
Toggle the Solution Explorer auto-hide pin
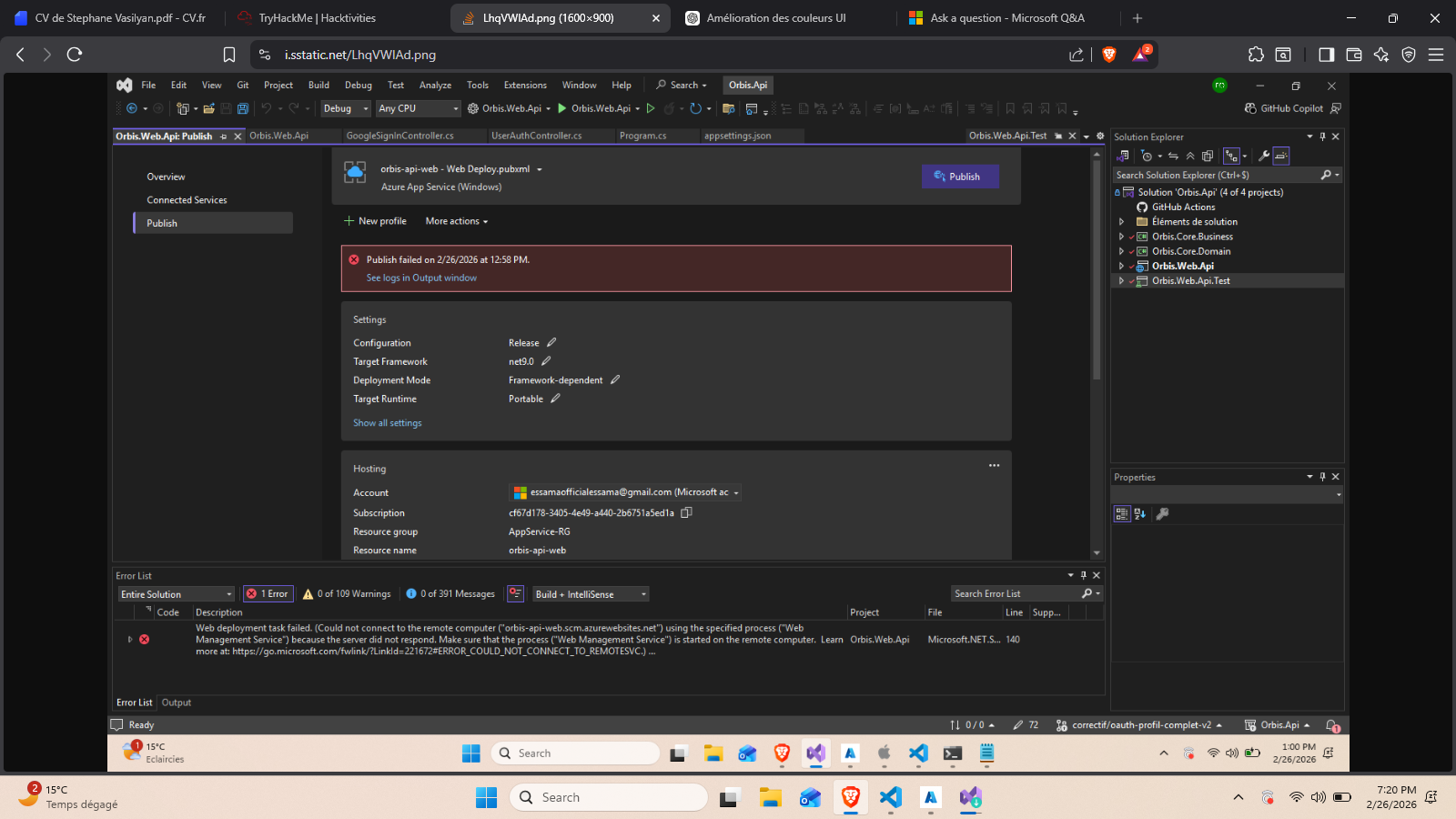tap(1323, 136)
